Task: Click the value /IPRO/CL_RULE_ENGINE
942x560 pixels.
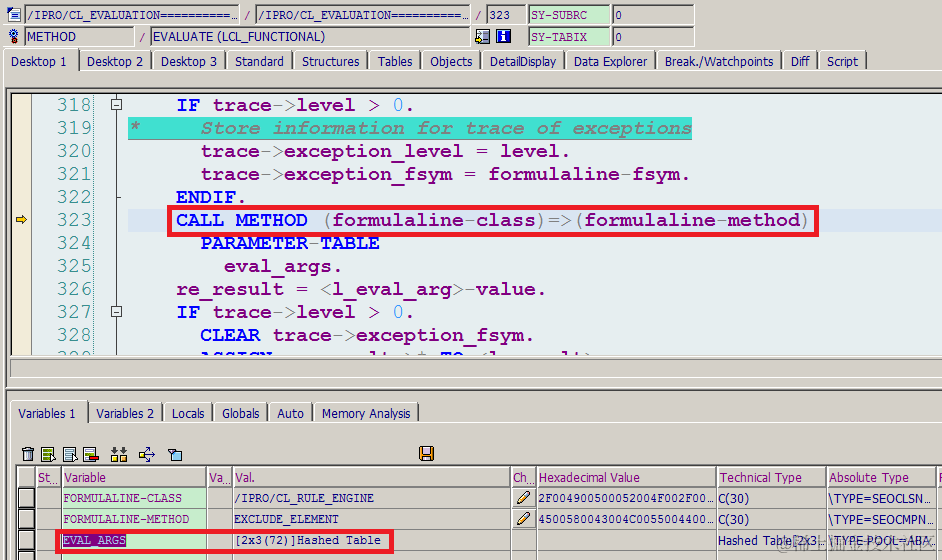Action: coord(304,498)
